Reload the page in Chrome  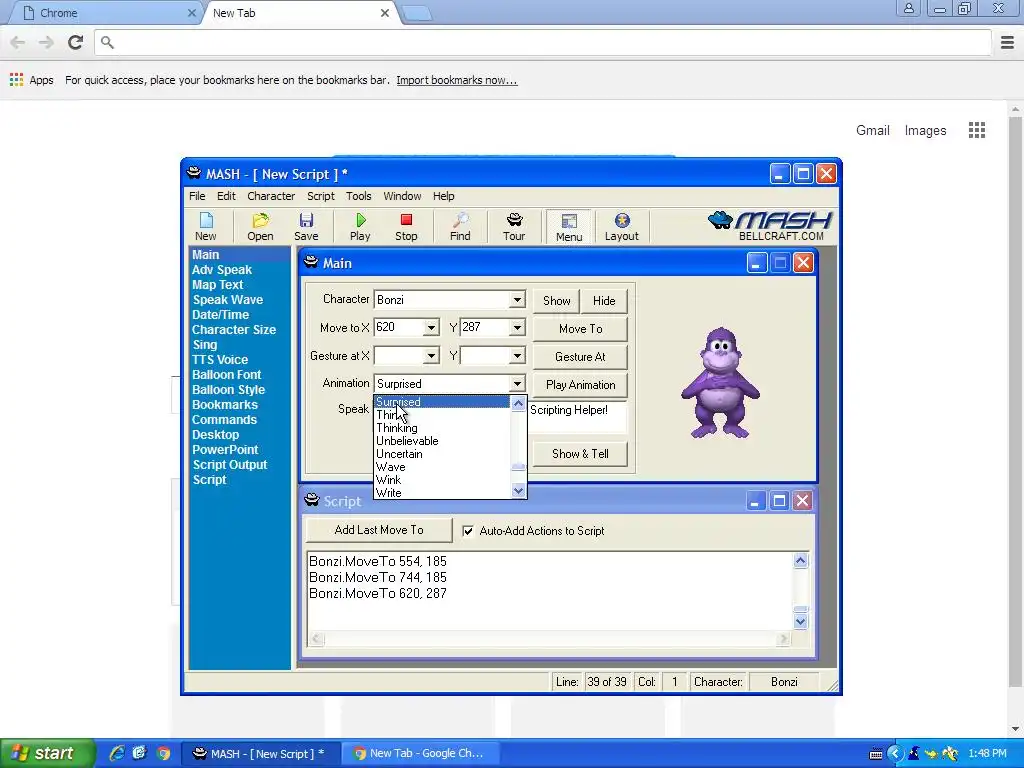76,42
